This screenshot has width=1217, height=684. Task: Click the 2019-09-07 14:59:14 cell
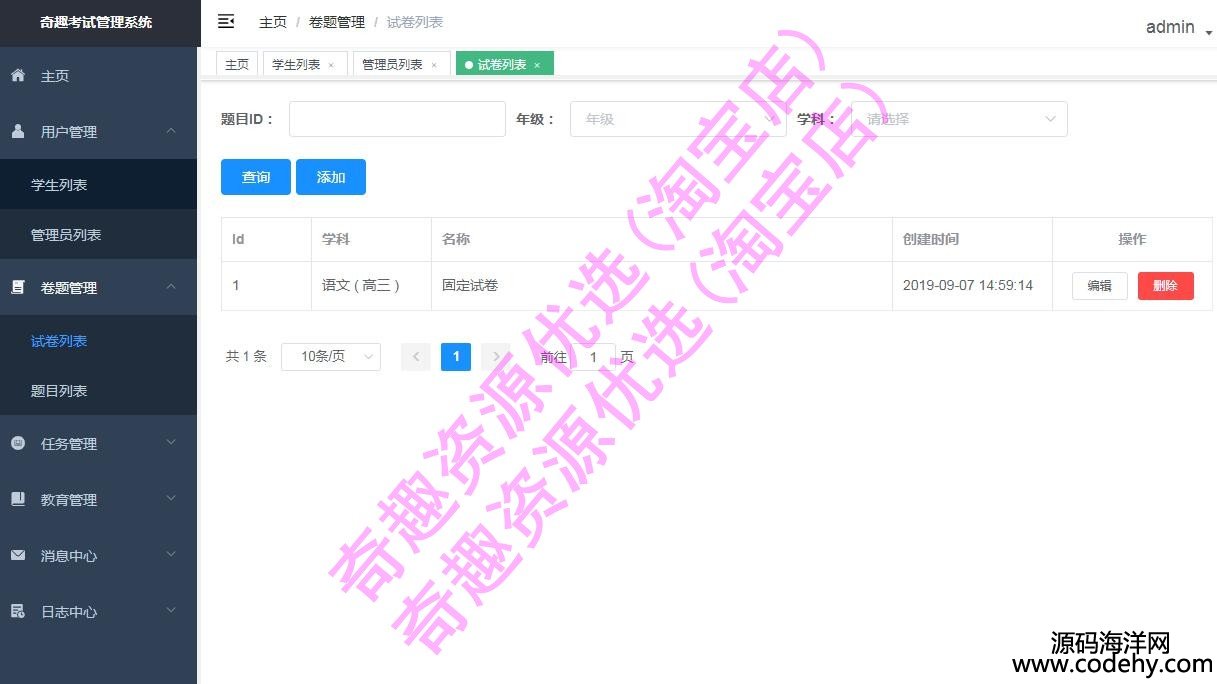click(x=972, y=286)
